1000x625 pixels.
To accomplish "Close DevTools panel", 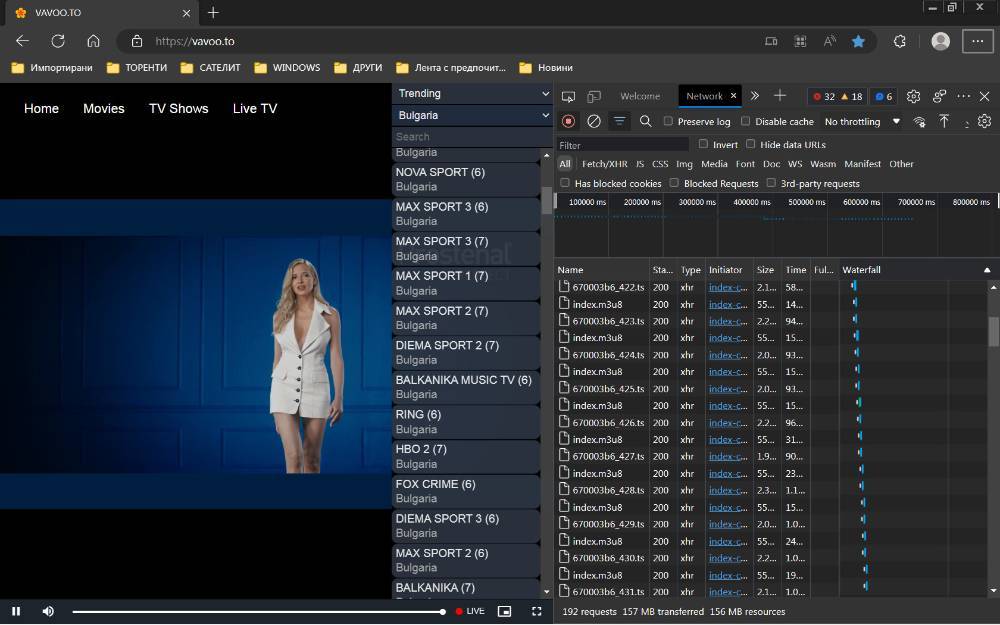I will [x=984, y=96].
